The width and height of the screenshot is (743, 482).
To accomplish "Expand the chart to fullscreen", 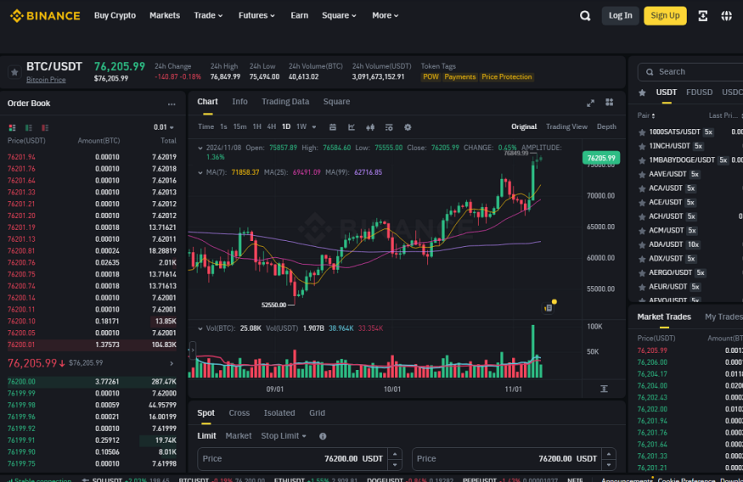I will pos(590,103).
